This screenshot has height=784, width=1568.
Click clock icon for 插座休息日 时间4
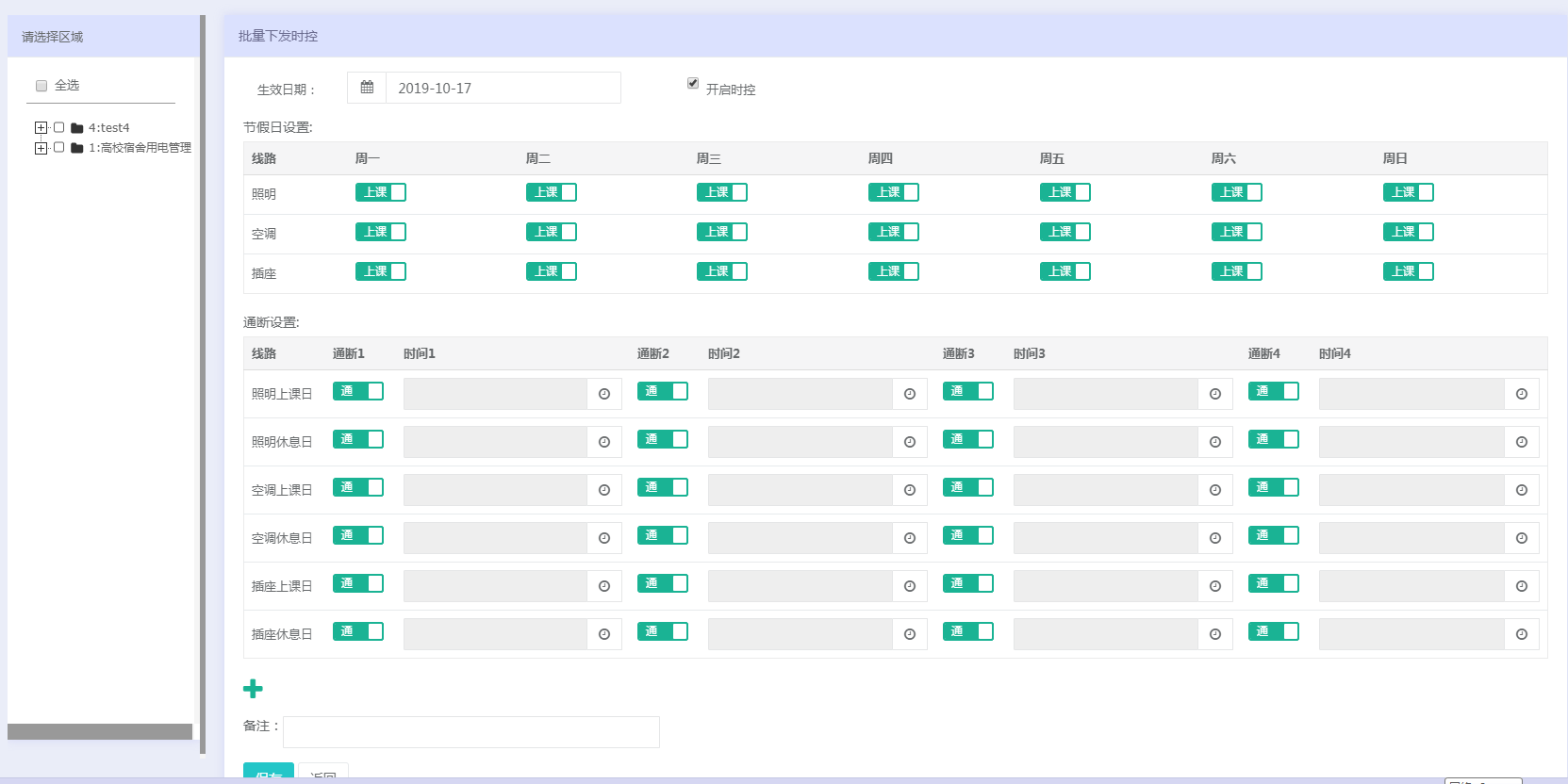(x=1521, y=634)
